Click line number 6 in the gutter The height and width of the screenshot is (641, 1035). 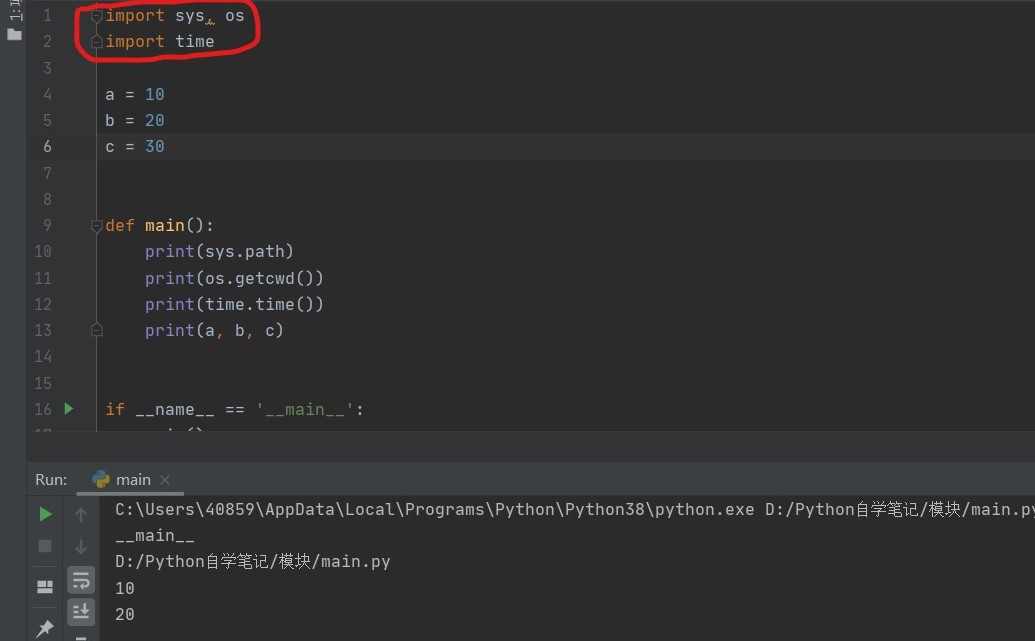pos(48,147)
